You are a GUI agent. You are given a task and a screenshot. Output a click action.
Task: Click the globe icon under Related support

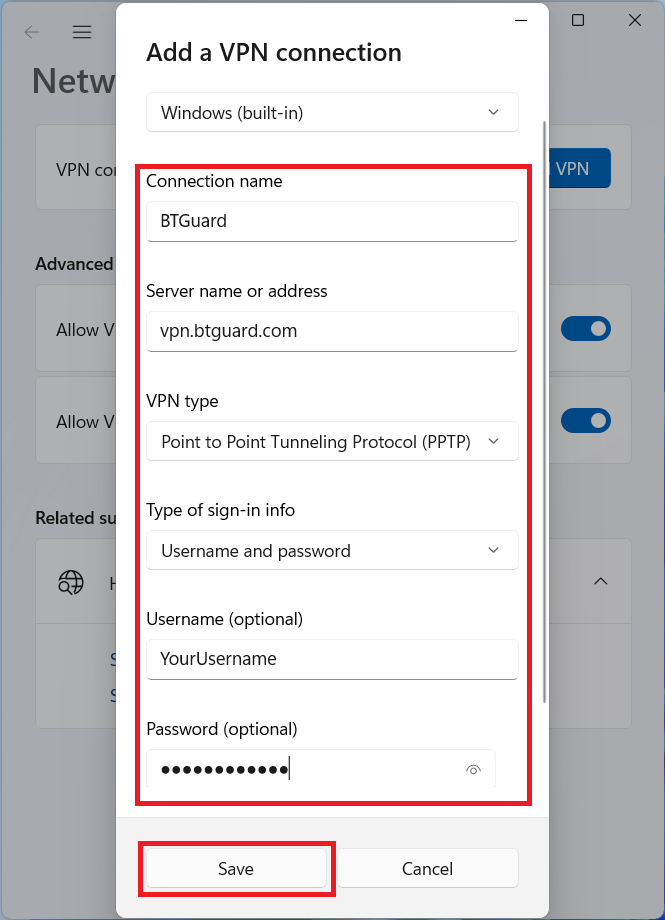pos(70,582)
